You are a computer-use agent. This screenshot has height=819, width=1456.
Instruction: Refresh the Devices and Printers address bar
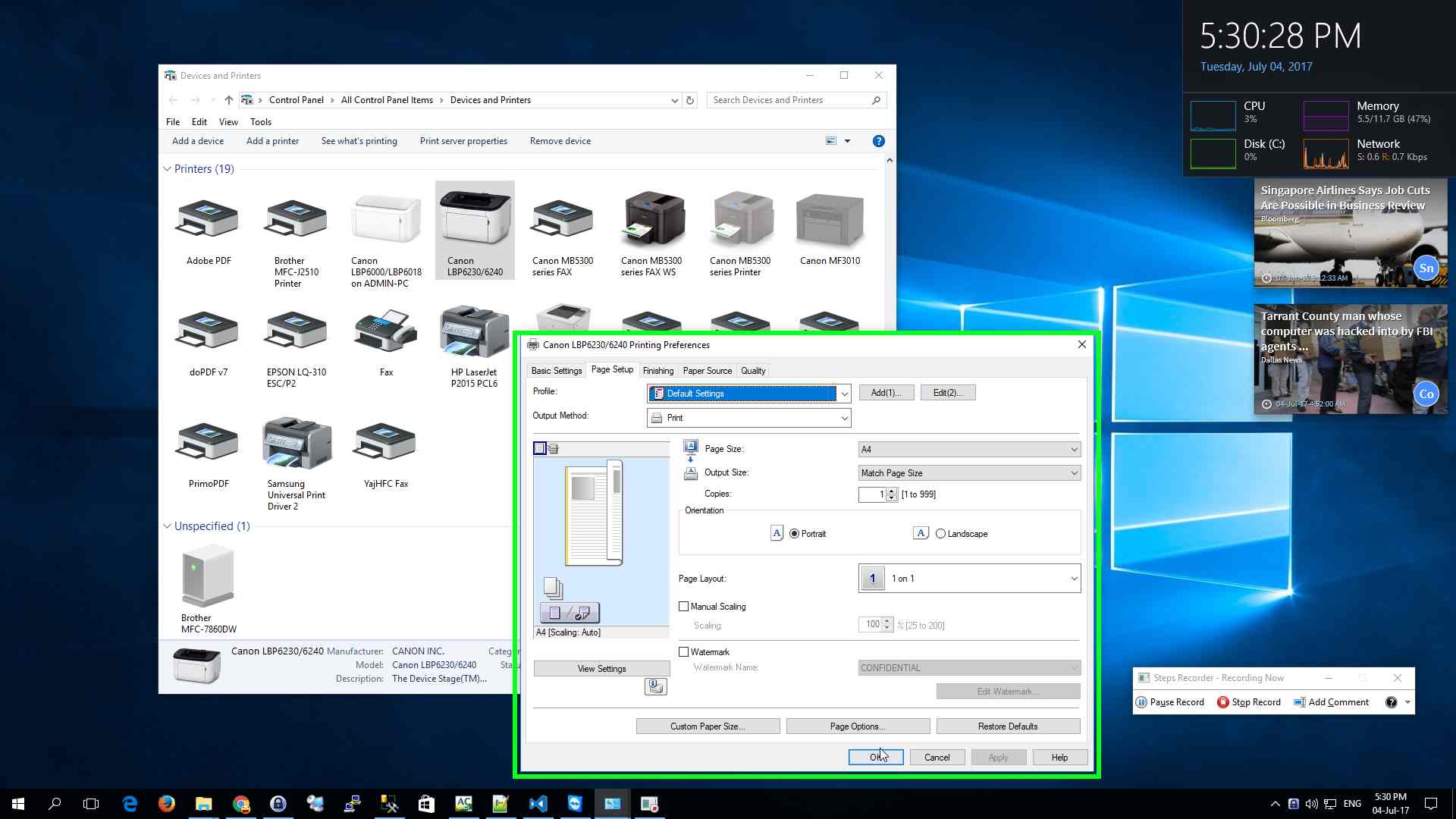[x=690, y=100]
